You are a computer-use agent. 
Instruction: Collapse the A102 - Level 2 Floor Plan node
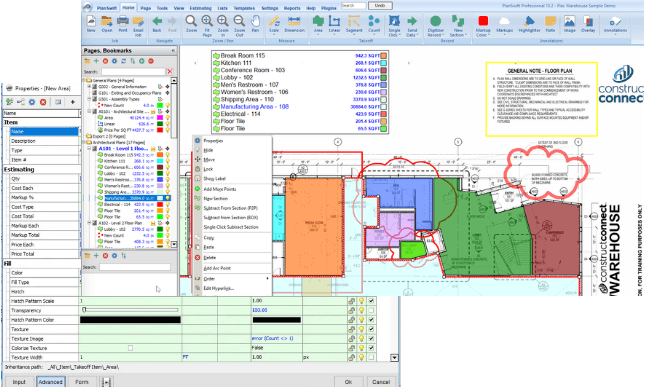88,223
